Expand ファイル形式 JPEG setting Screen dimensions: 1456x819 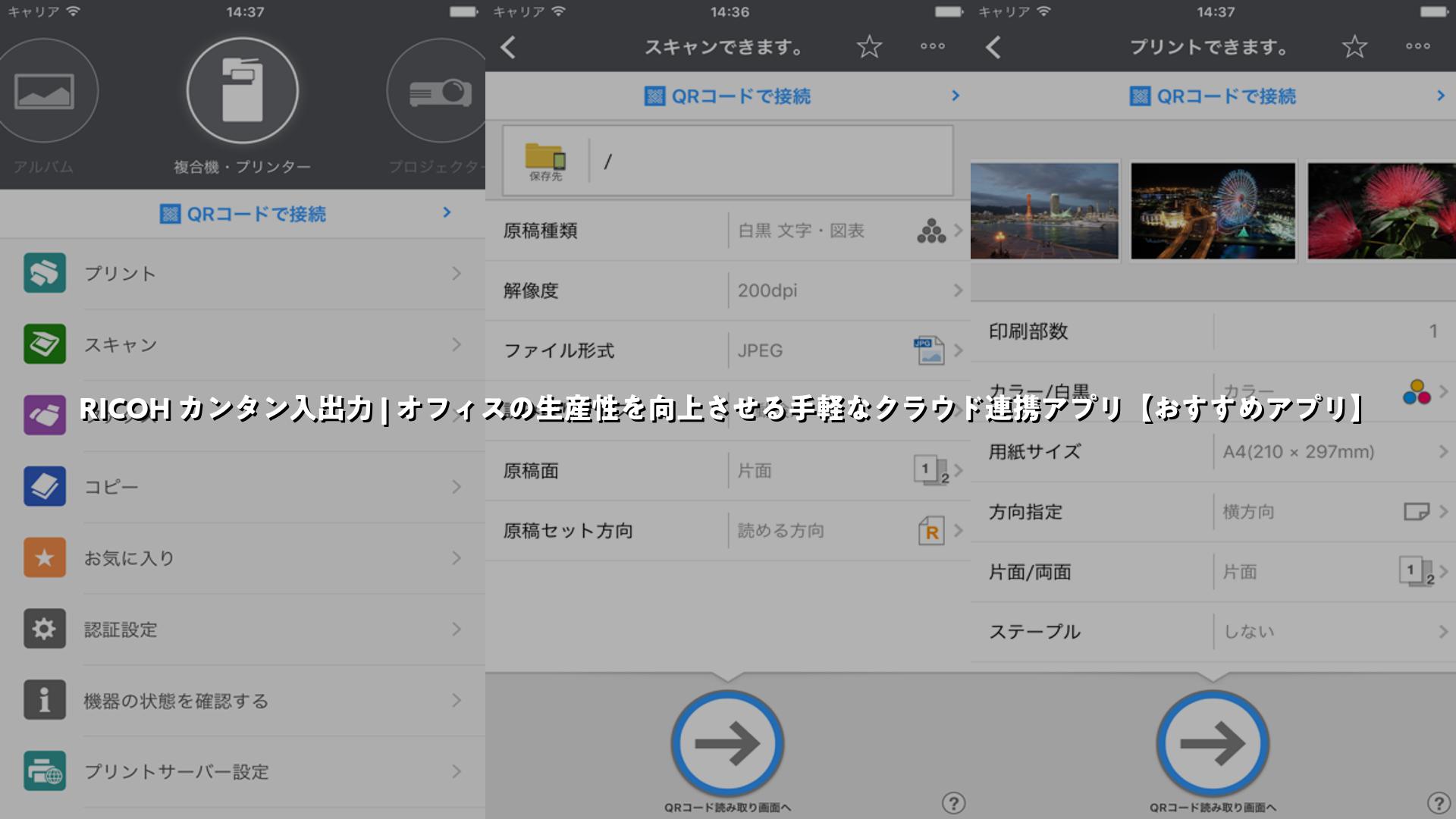[728, 350]
